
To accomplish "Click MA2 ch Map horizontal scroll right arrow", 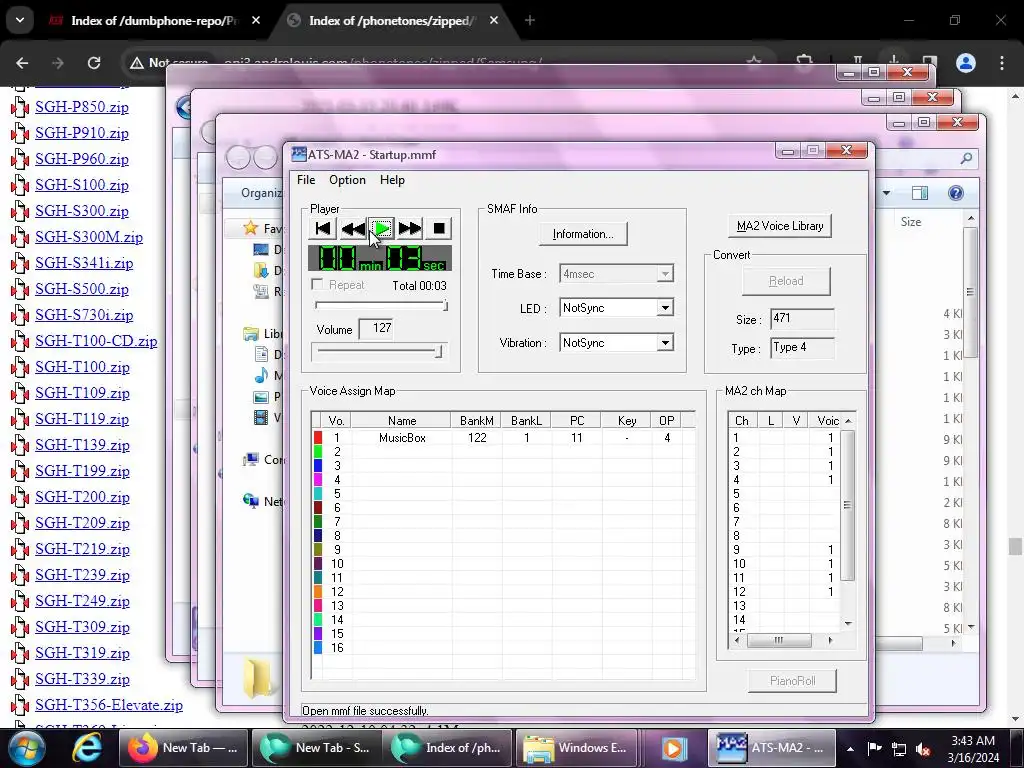I will (x=830, y=641).
